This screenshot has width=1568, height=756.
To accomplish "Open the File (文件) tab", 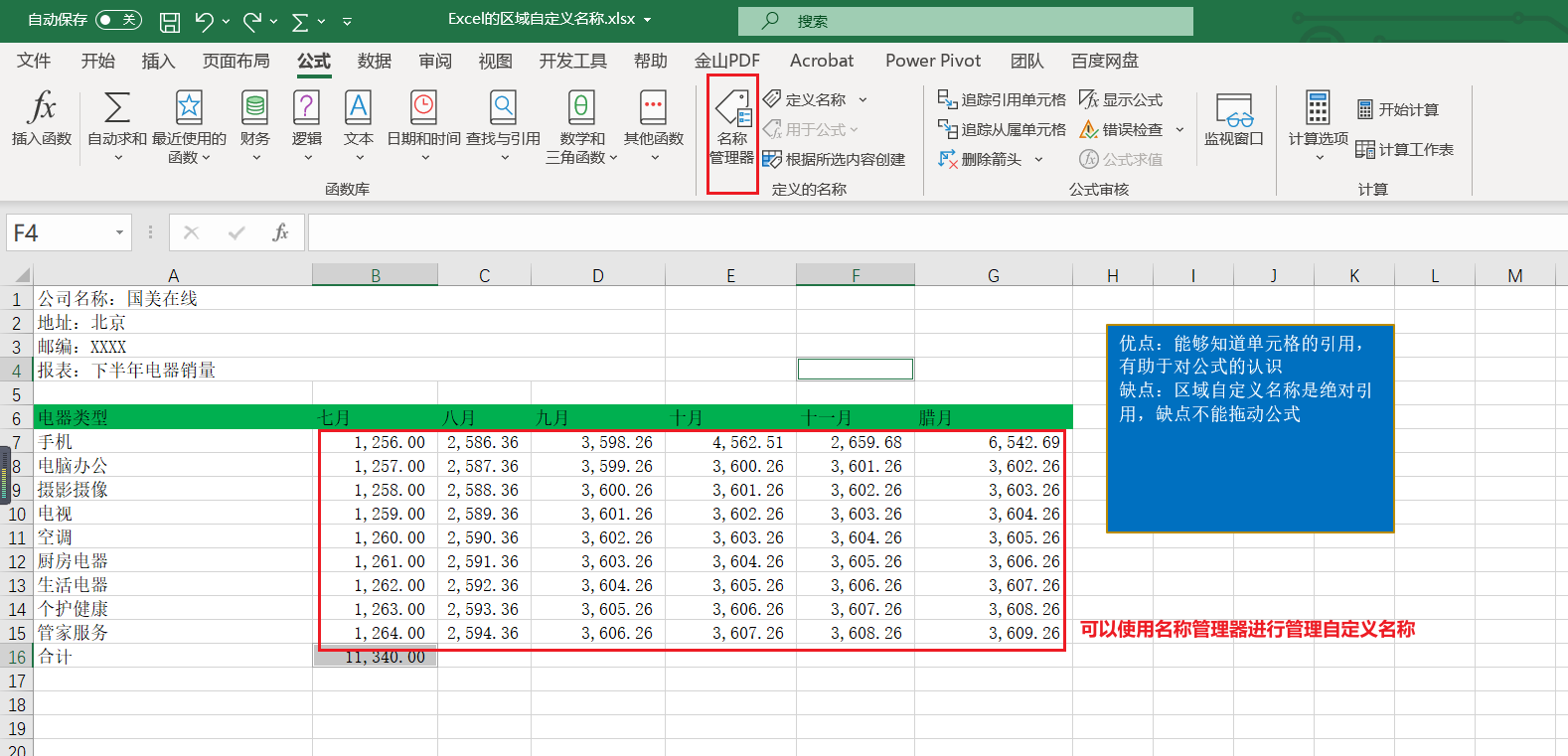I will [x=34, y=61].
